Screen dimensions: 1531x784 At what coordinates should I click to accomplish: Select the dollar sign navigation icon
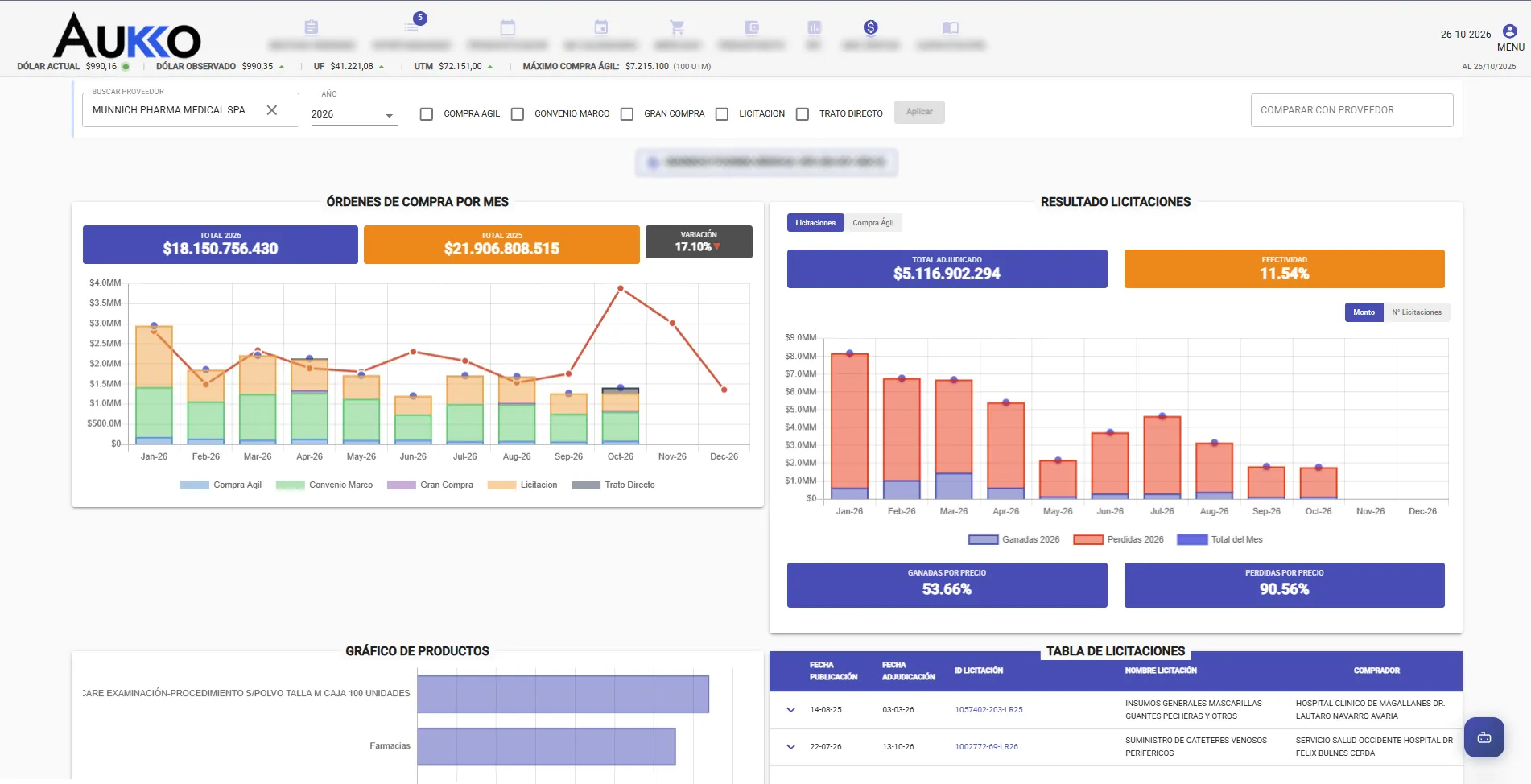(870, 27)
